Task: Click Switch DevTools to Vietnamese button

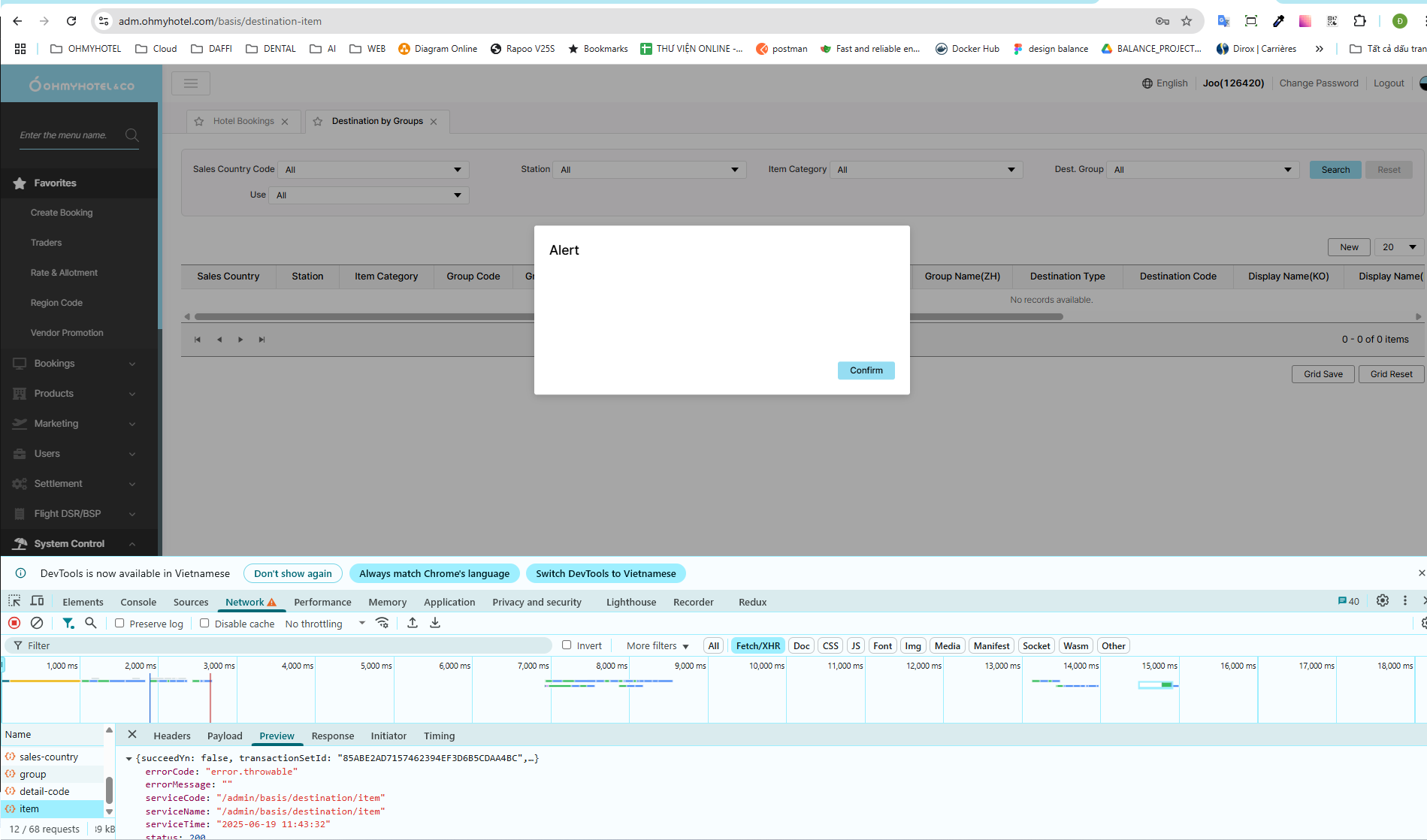Action: (606, 573)
